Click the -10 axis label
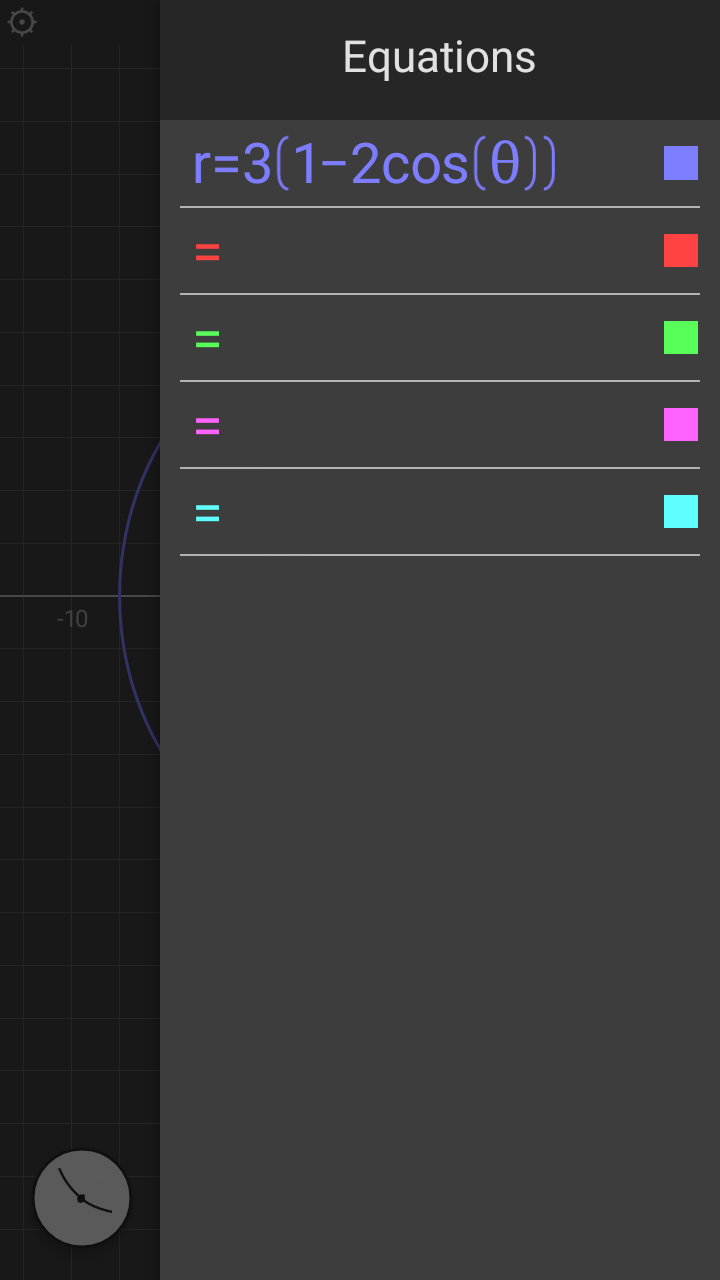 72,619
